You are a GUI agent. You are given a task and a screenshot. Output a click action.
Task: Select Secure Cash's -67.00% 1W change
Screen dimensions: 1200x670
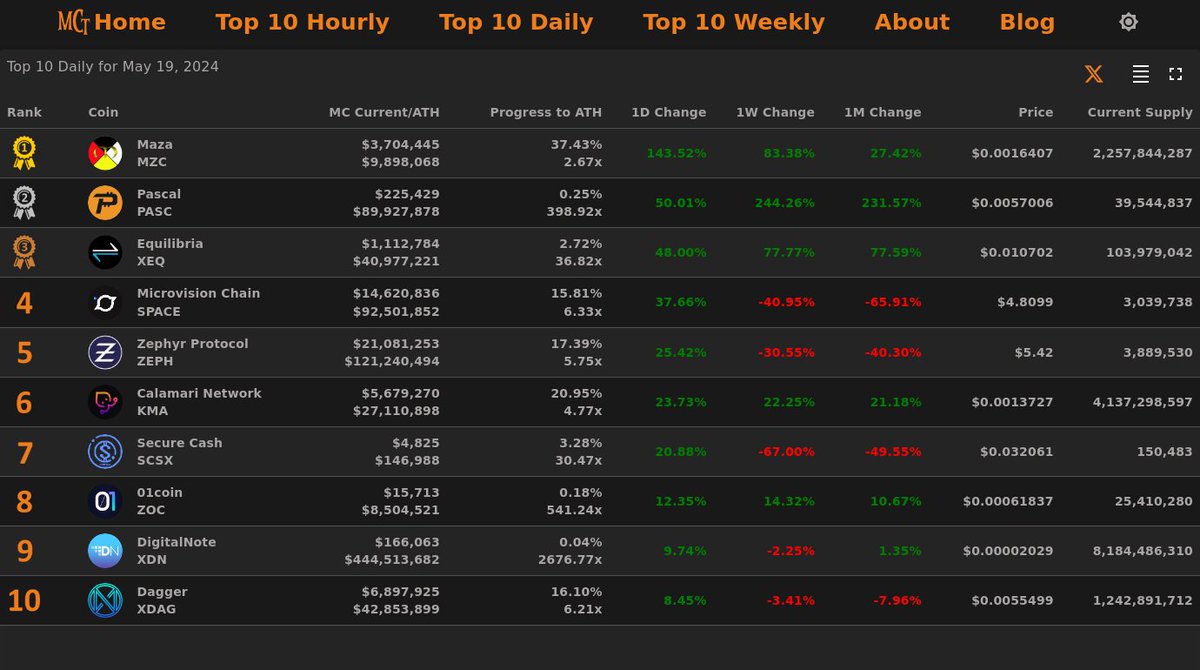[x=786, y=452]
